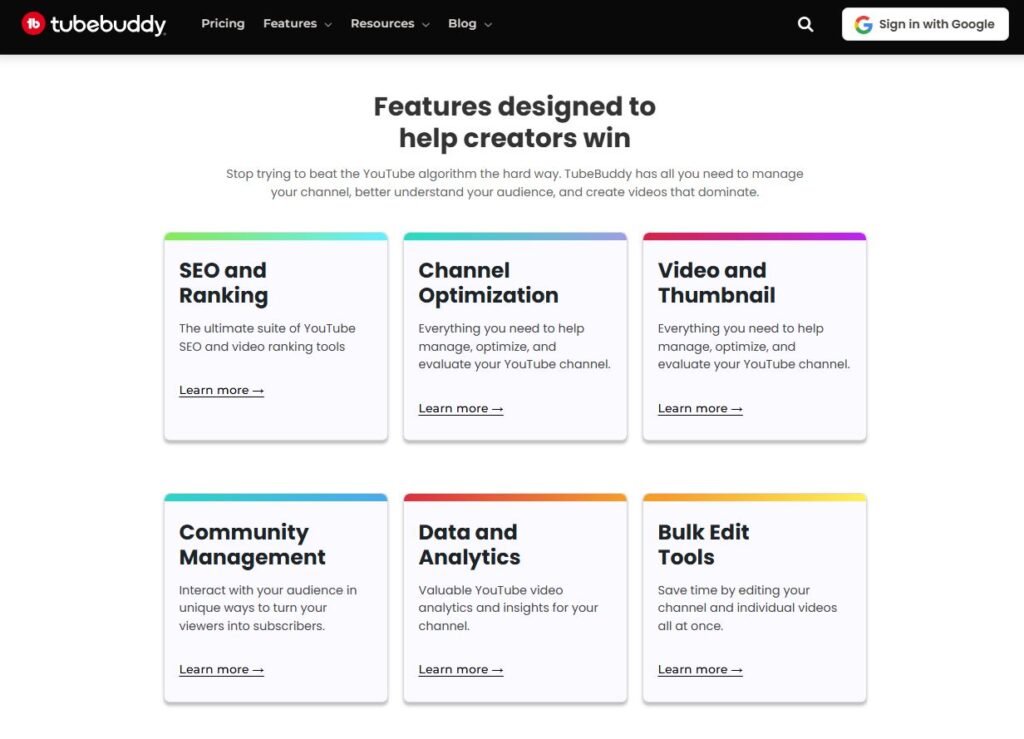Click the Bulk Edit Tools card heading
Screen dimensions: 1024x739
tap(703, 544)
